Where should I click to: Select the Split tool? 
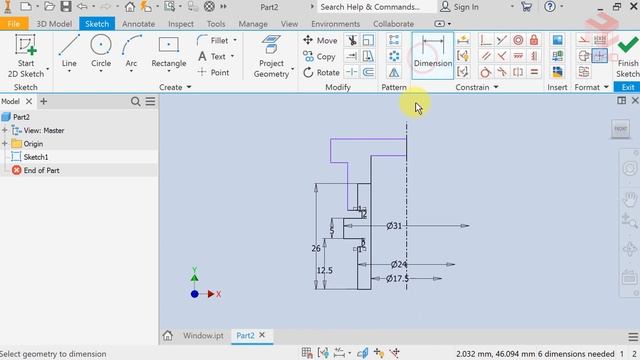click(351, 73)
